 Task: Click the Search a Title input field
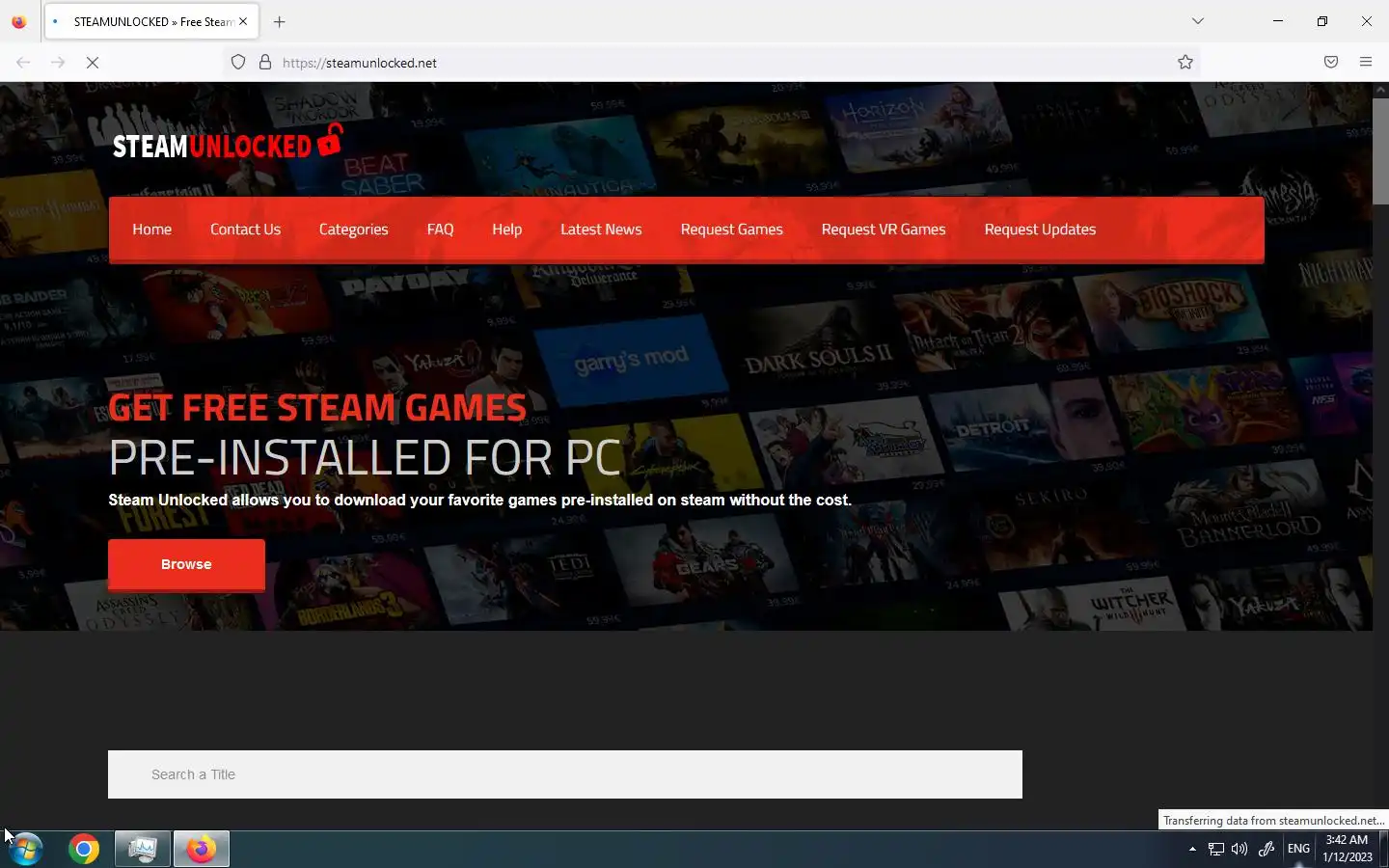[x=565, y=774]
